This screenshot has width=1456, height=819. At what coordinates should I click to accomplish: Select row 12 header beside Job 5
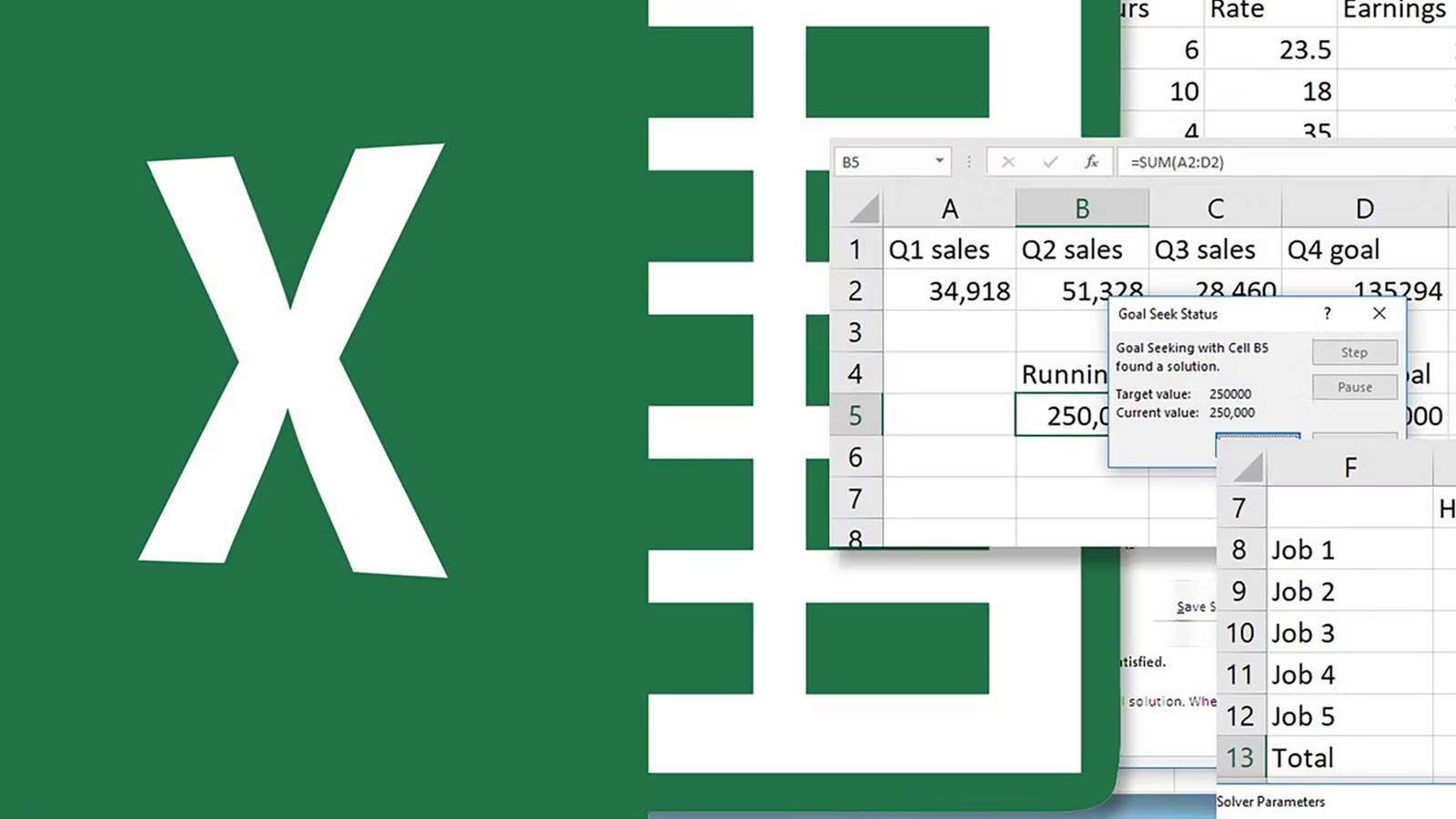(1239, 716)
